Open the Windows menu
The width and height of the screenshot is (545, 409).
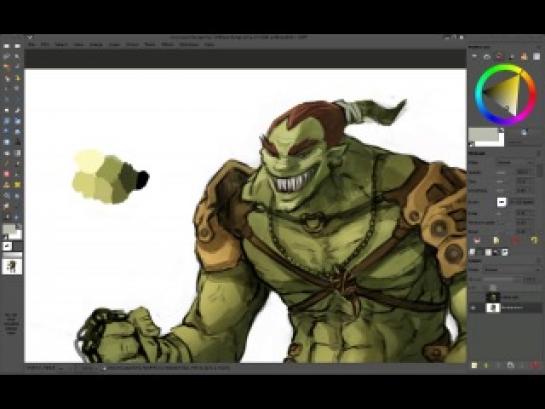[x=189, y=44]
